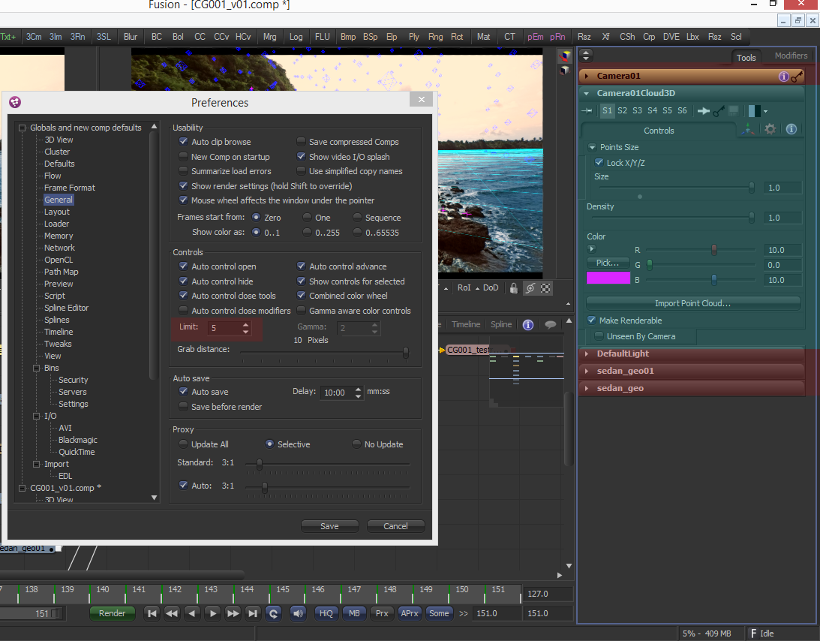820x641 pixels.
Task: Click the arrow icon right of S6
Action: click(x=704, y=111)
